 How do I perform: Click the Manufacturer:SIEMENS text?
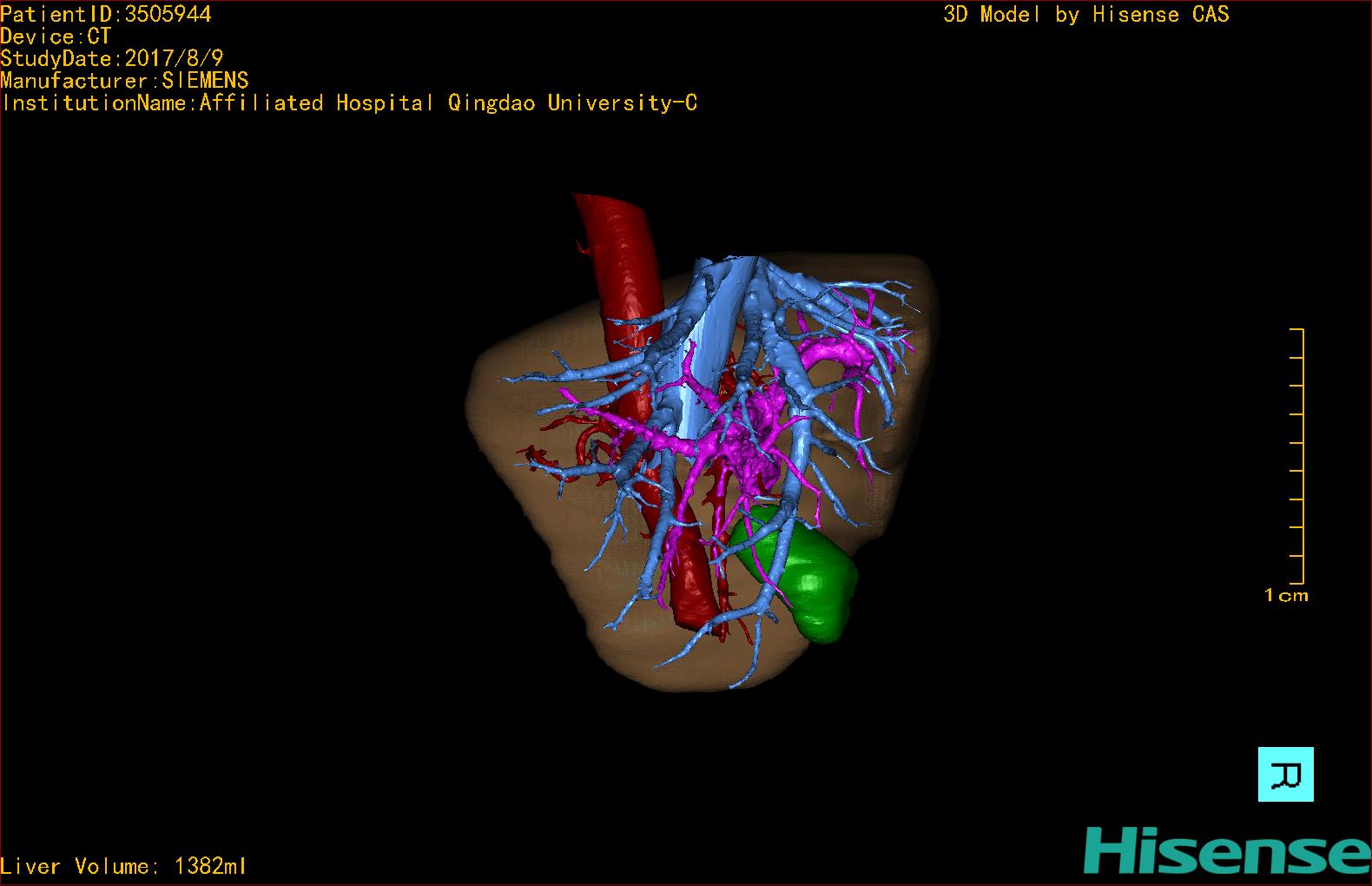pyautogui.click(x=125, y=81)
